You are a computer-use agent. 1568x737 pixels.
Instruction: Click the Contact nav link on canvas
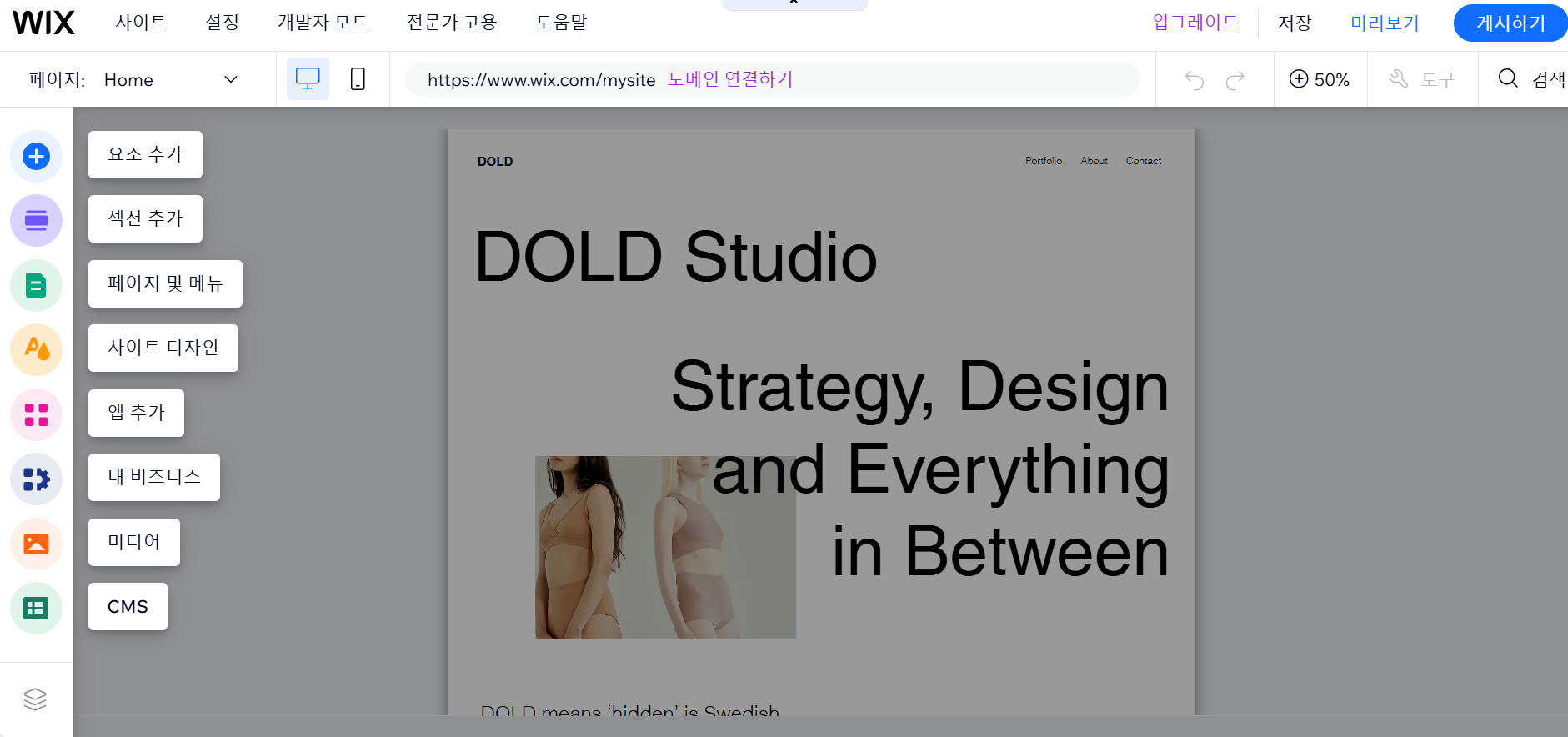pos(1144,161)
